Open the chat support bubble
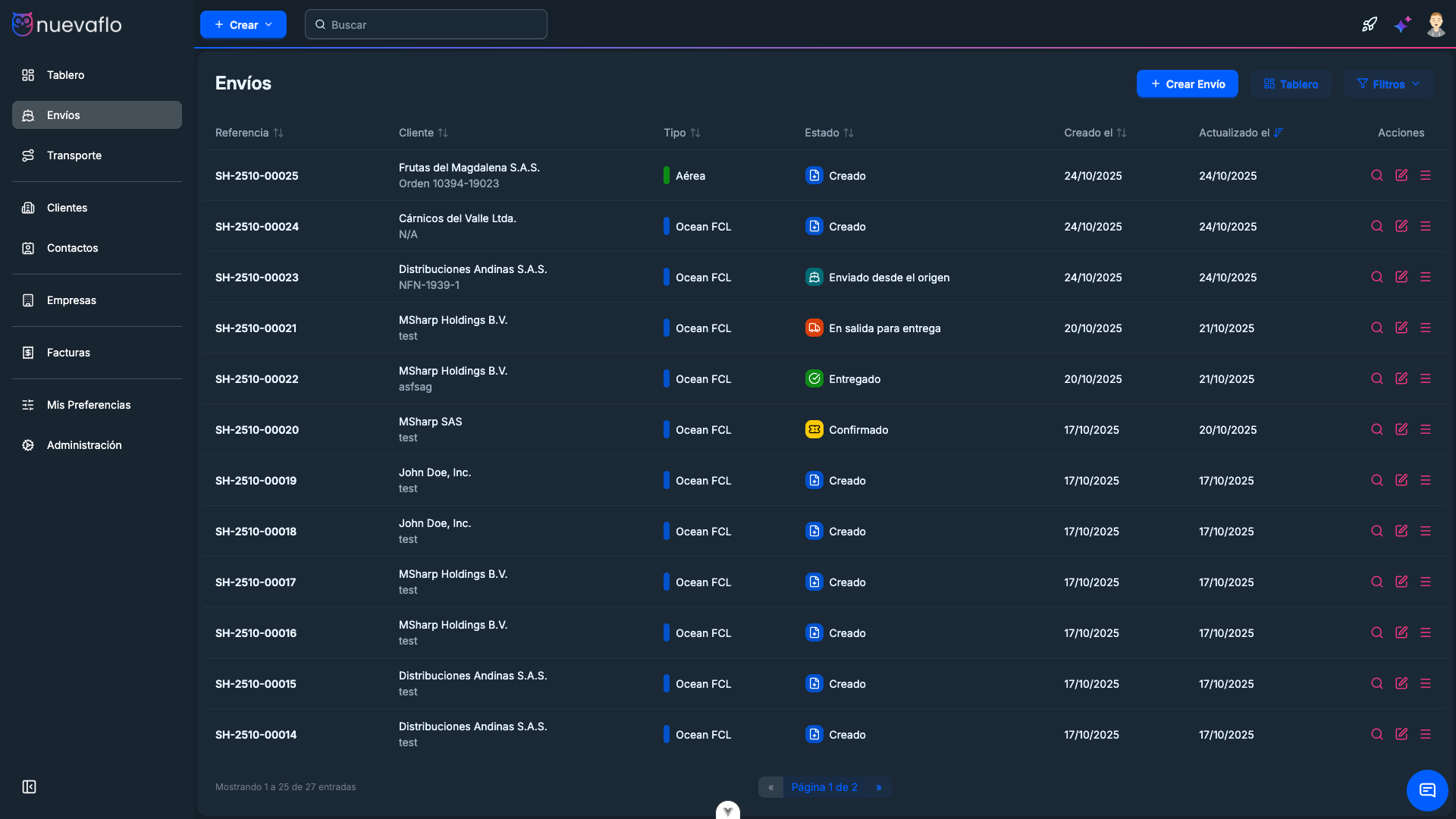 tap(1427, 790)
